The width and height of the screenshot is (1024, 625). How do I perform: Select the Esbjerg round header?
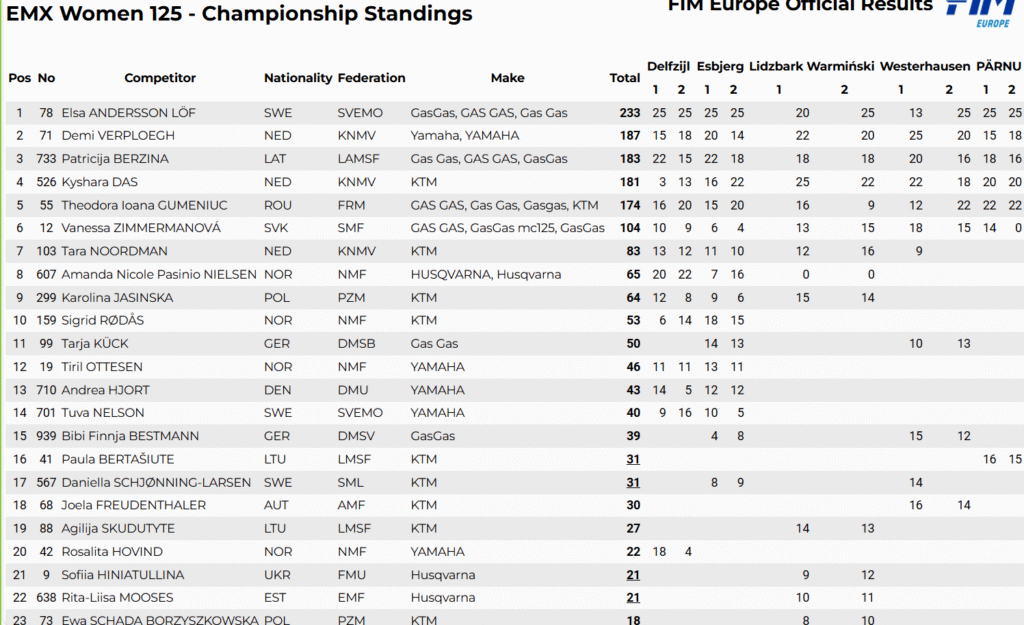pos(720,66)
